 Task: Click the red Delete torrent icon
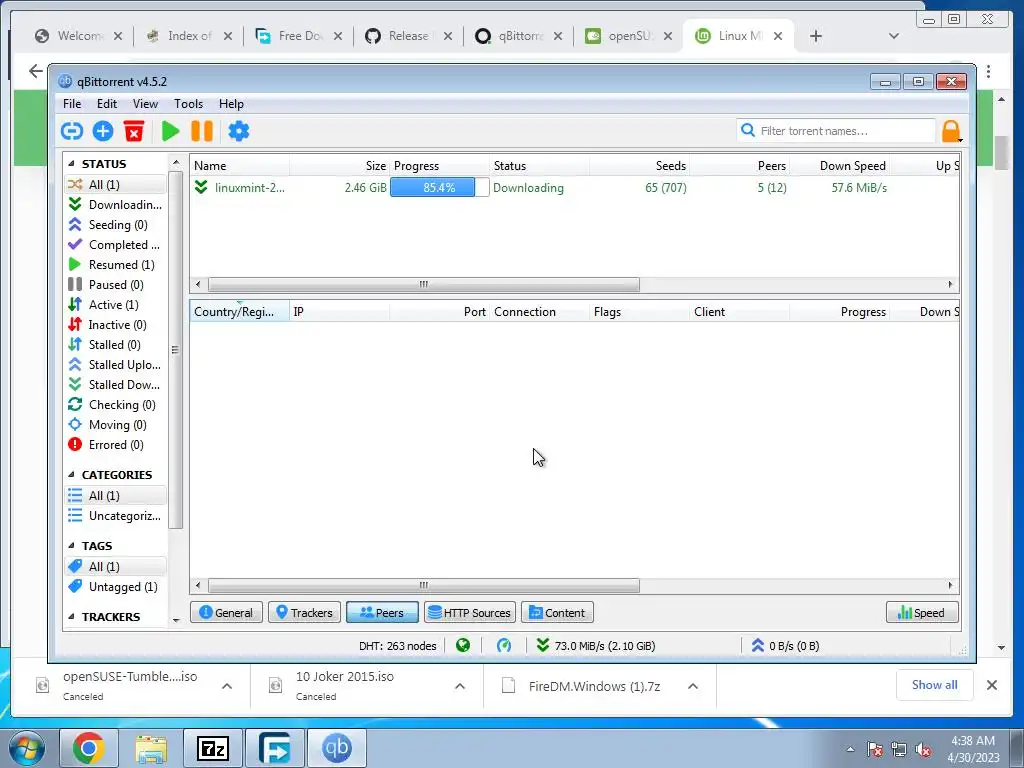click(134, 131)
